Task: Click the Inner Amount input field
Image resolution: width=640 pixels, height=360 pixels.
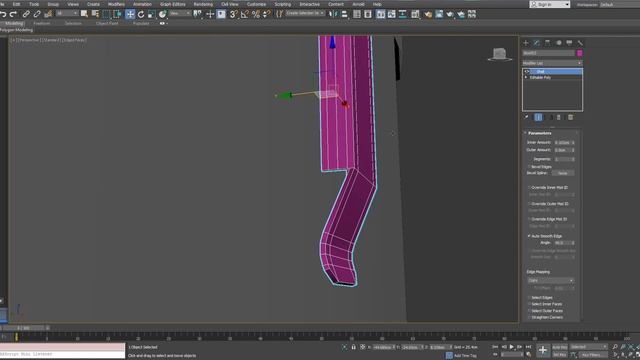Action: point(562,142)
